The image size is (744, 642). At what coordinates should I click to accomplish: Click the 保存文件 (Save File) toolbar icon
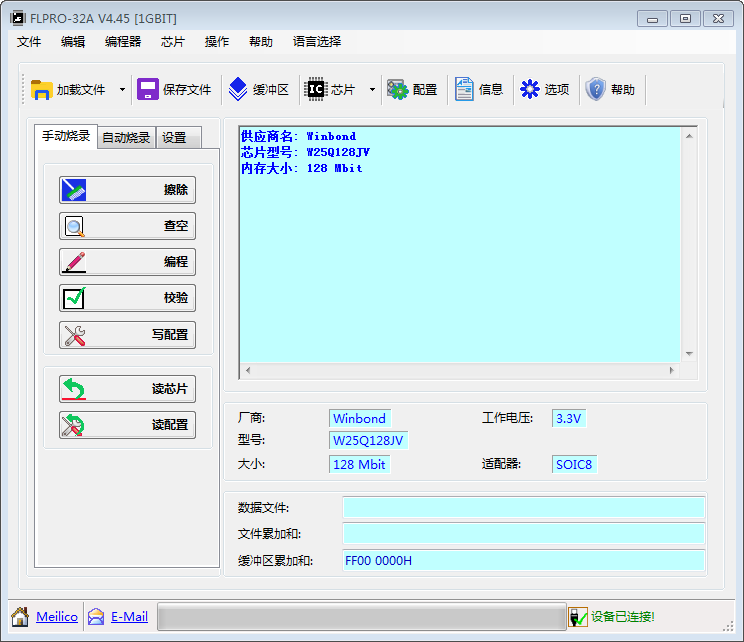click(148, 89)
